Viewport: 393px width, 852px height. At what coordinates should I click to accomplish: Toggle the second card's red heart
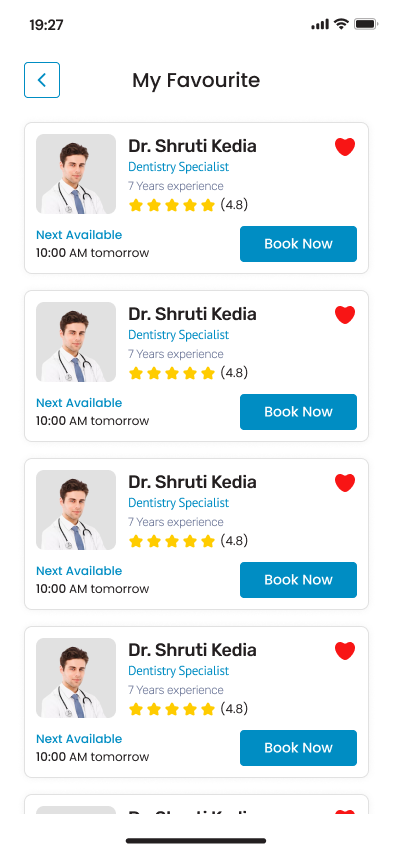[x=345, y=315]
